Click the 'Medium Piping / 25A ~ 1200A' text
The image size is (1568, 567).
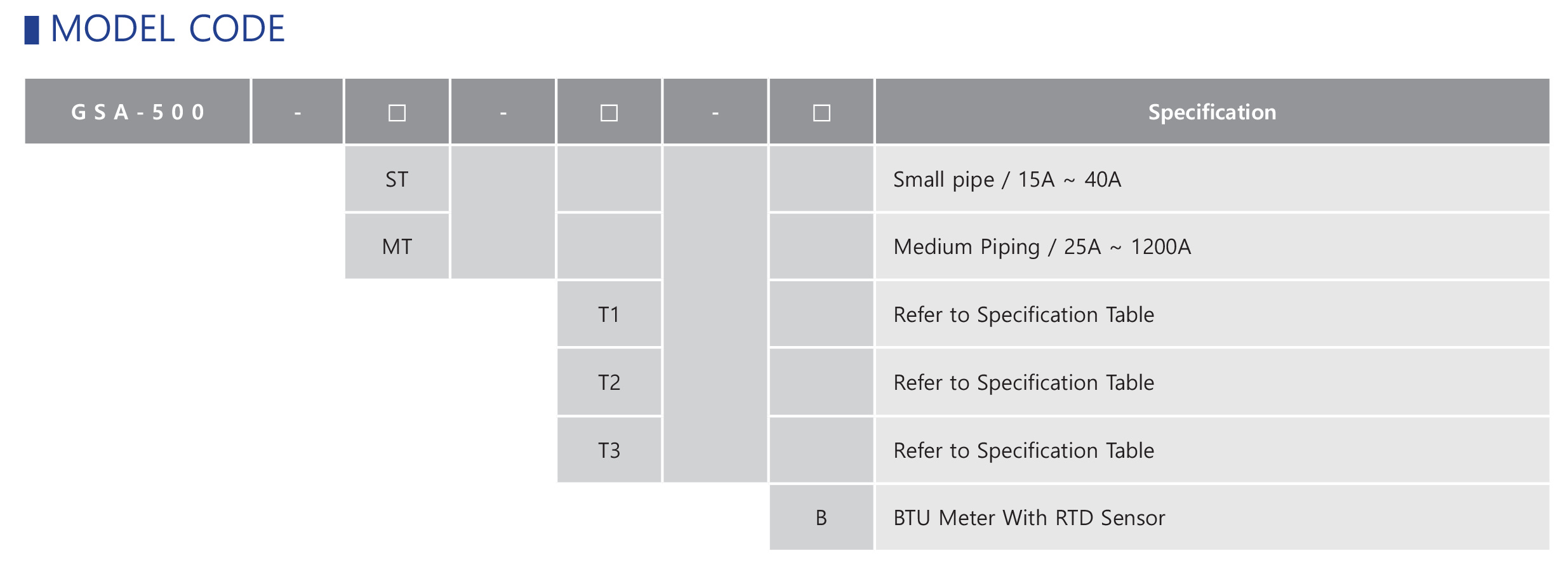[x=1042, y=247]
